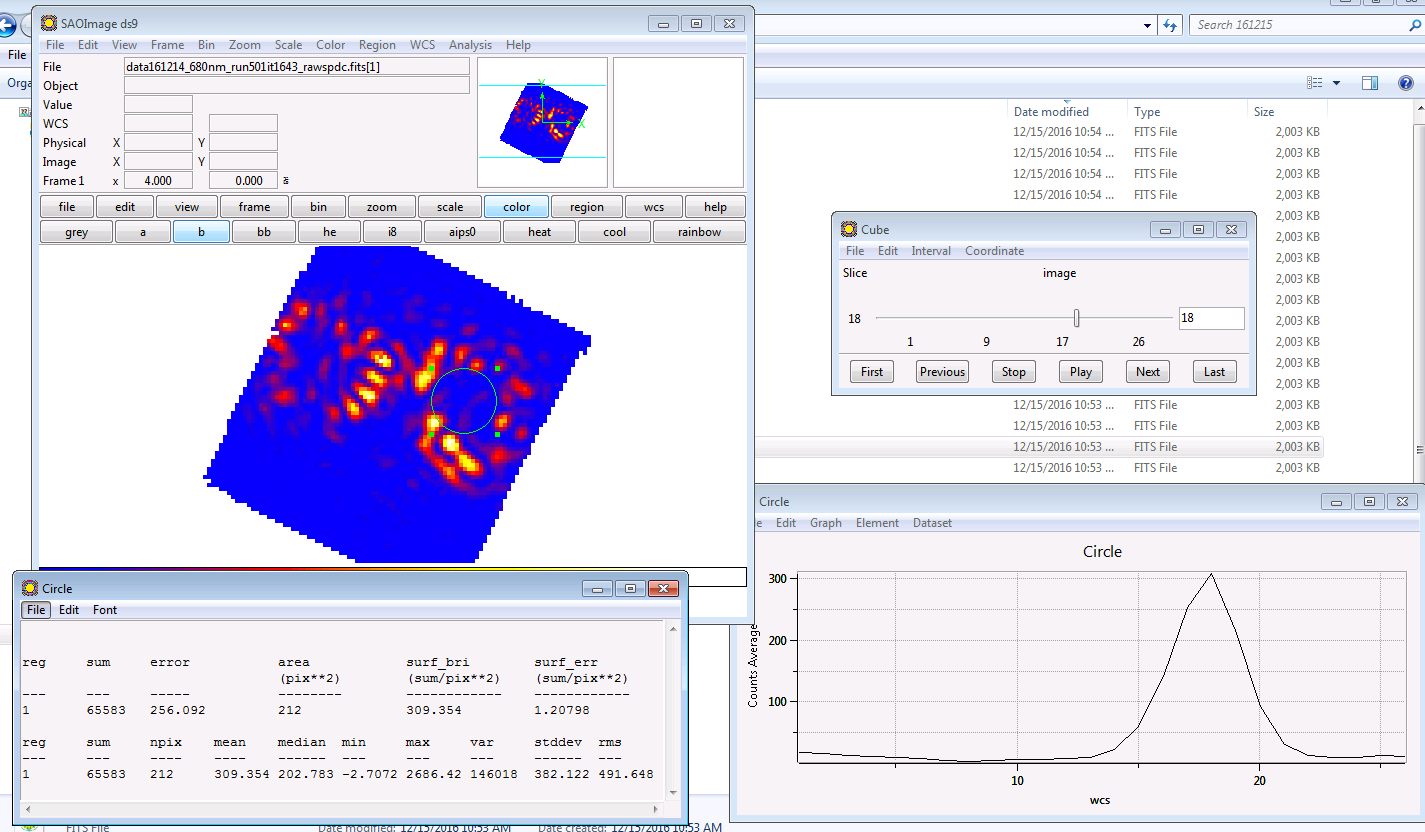Image resolution: width=1425 pixels, height=832 pixels.
Task: Select the 'aips0' colormap
Action: click(x=461, y=232)
